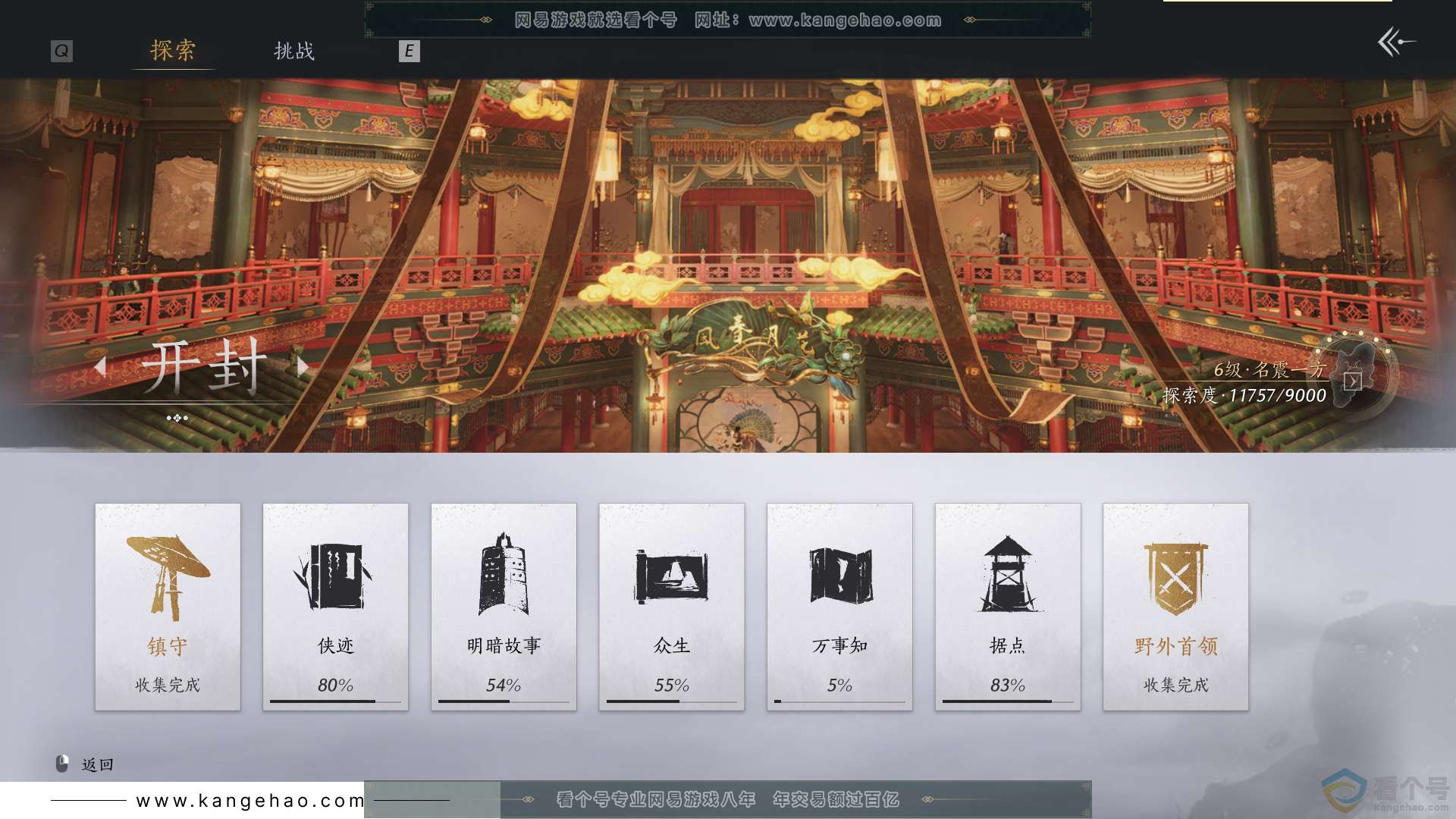Click the 开封 region title
This screenshot has height=819, width=1456.
point(205,367)
